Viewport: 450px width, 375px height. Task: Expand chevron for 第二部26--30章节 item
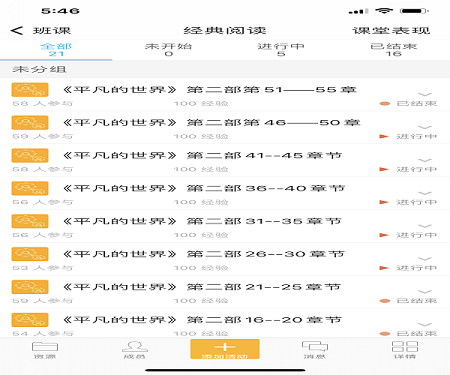425,259
